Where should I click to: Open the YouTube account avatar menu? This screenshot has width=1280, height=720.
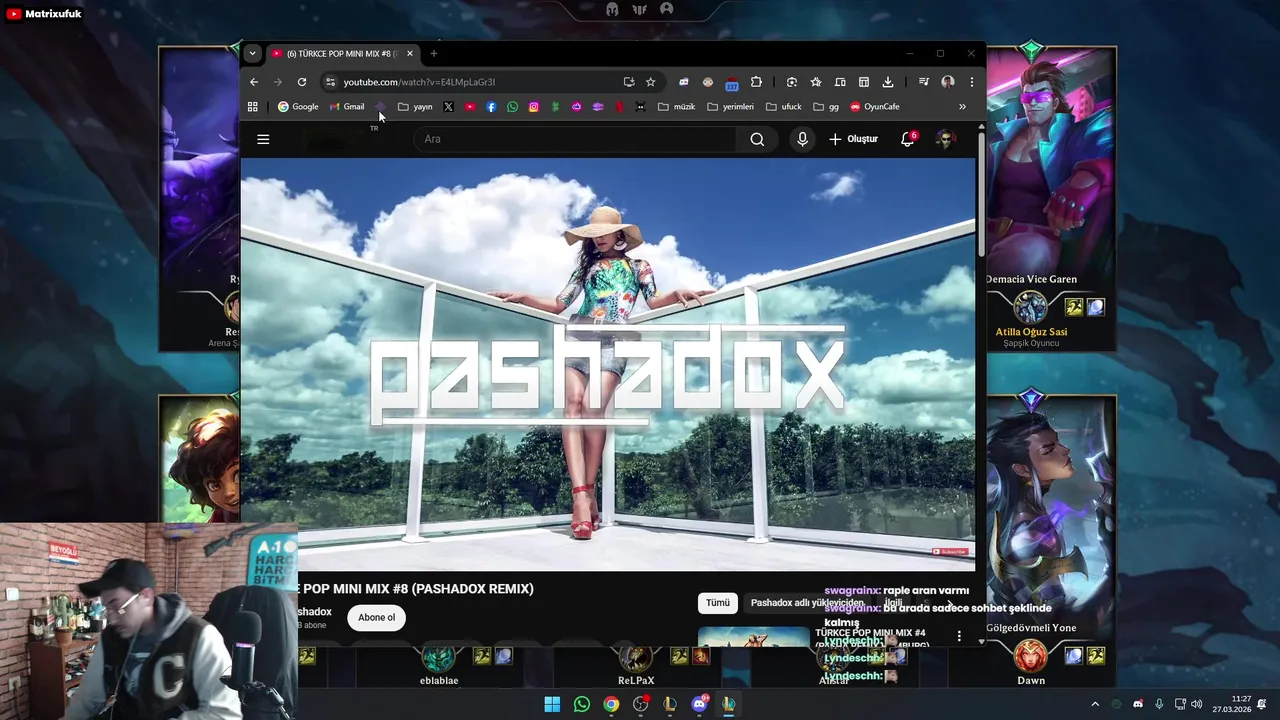click(x=945, y=139)
